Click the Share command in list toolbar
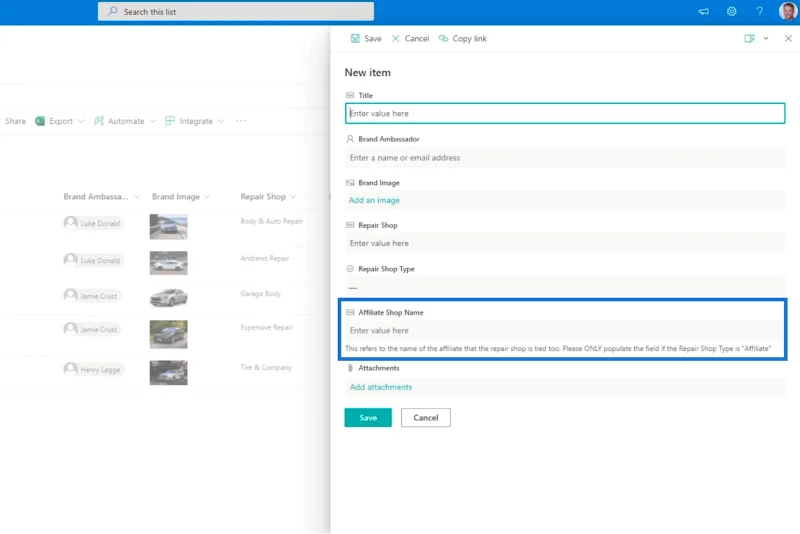 point(15,121)
